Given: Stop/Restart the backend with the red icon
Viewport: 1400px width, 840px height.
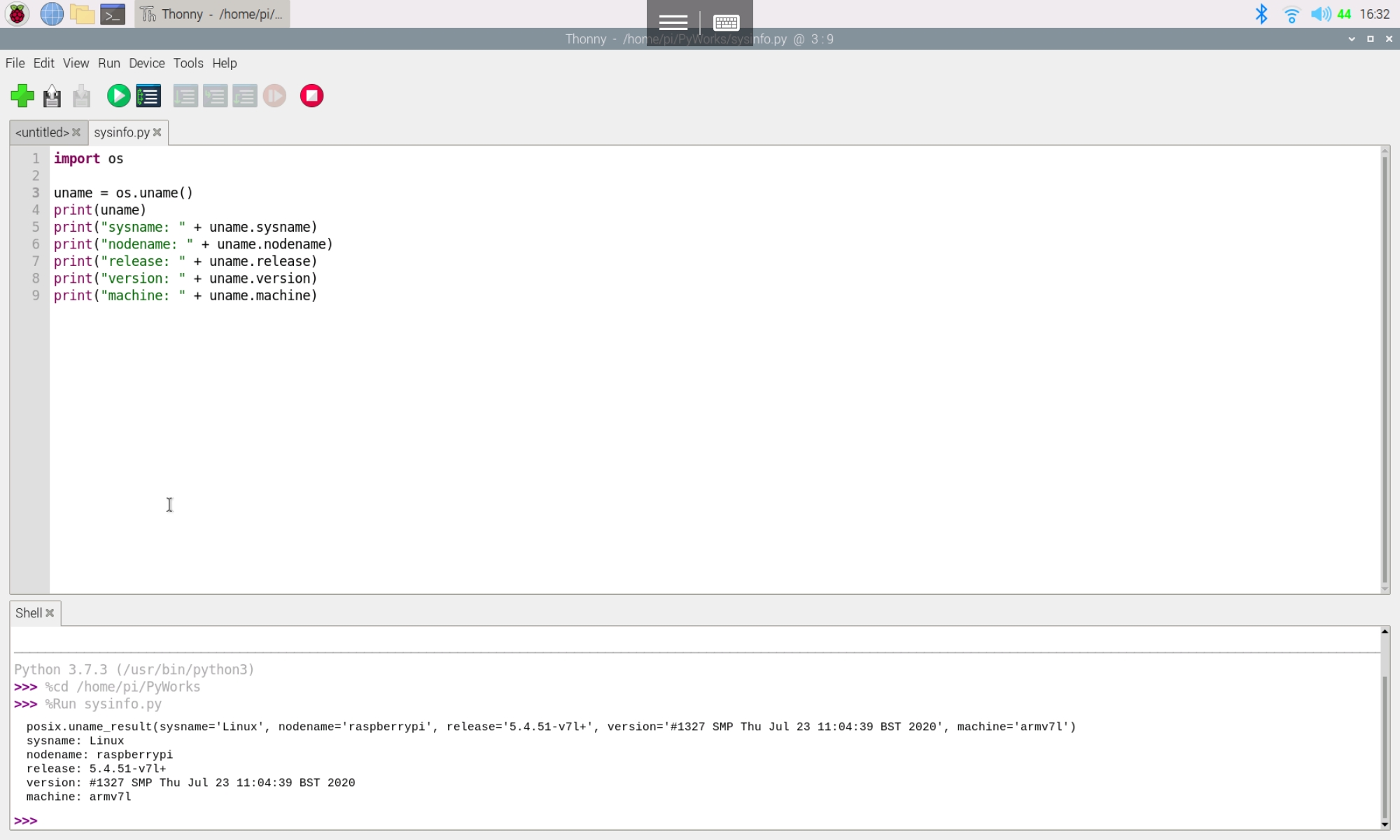Looking at the screenshot, I should 312,96.
